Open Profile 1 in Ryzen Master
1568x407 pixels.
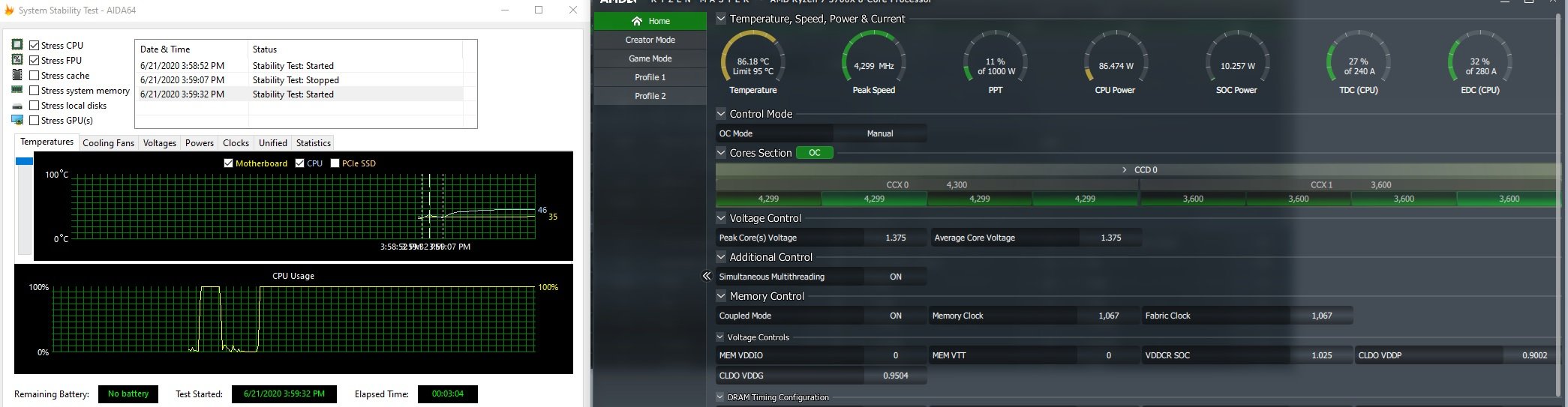pos(650,77)
